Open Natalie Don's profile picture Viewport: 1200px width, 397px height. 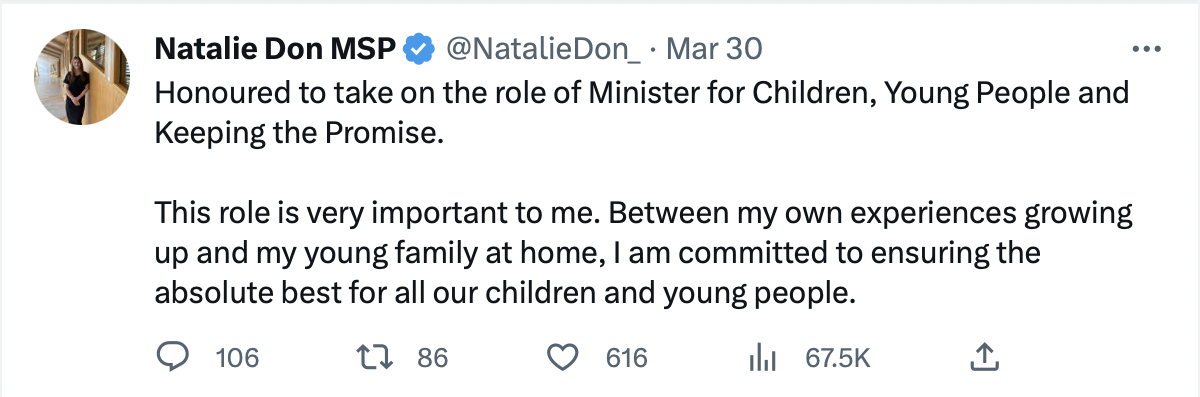click(x=83, y=77)
